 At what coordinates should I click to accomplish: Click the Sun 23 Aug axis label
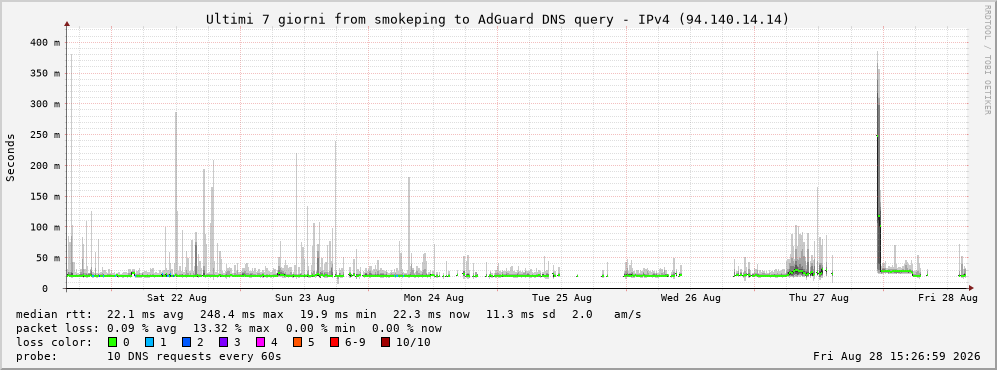point(305,298)
